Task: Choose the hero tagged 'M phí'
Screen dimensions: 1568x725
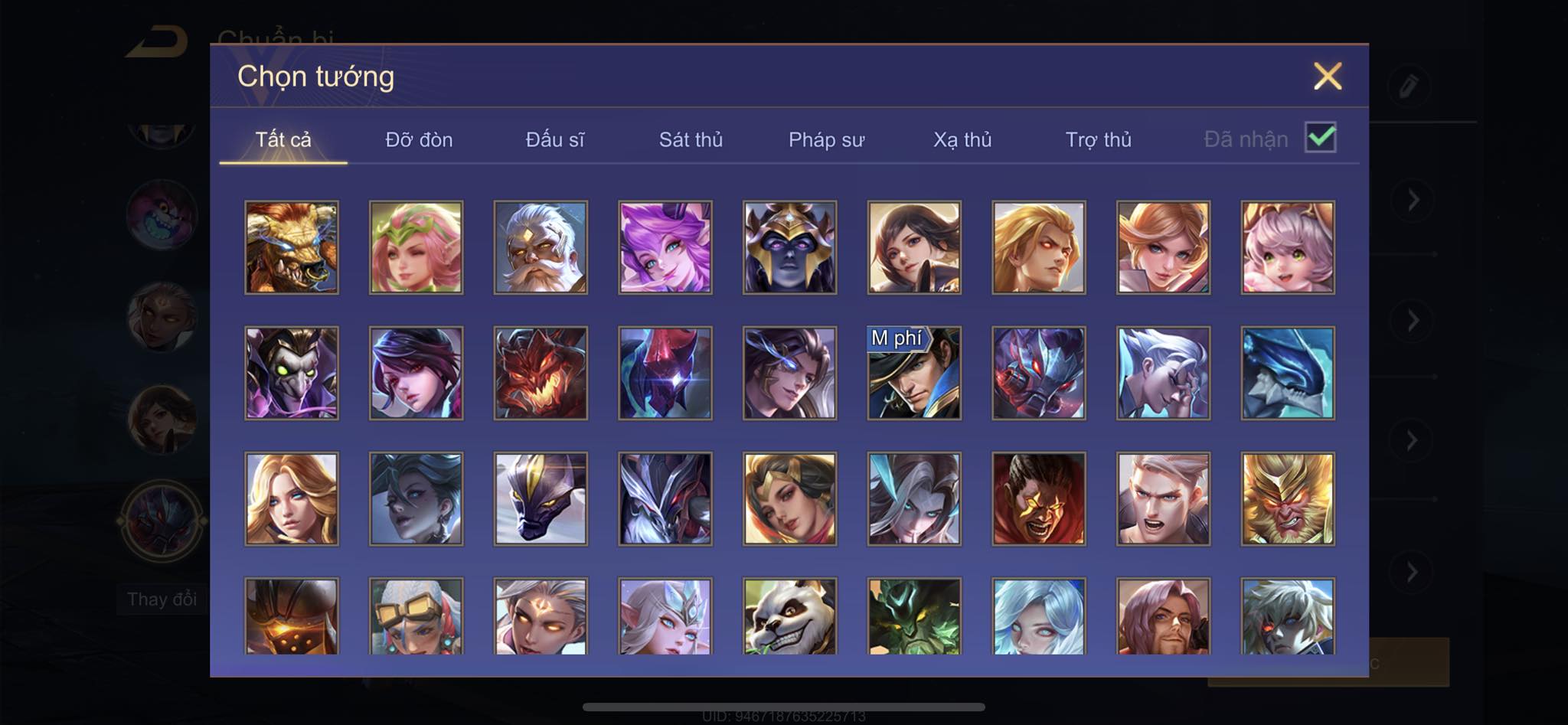Action: pos(914,373)
